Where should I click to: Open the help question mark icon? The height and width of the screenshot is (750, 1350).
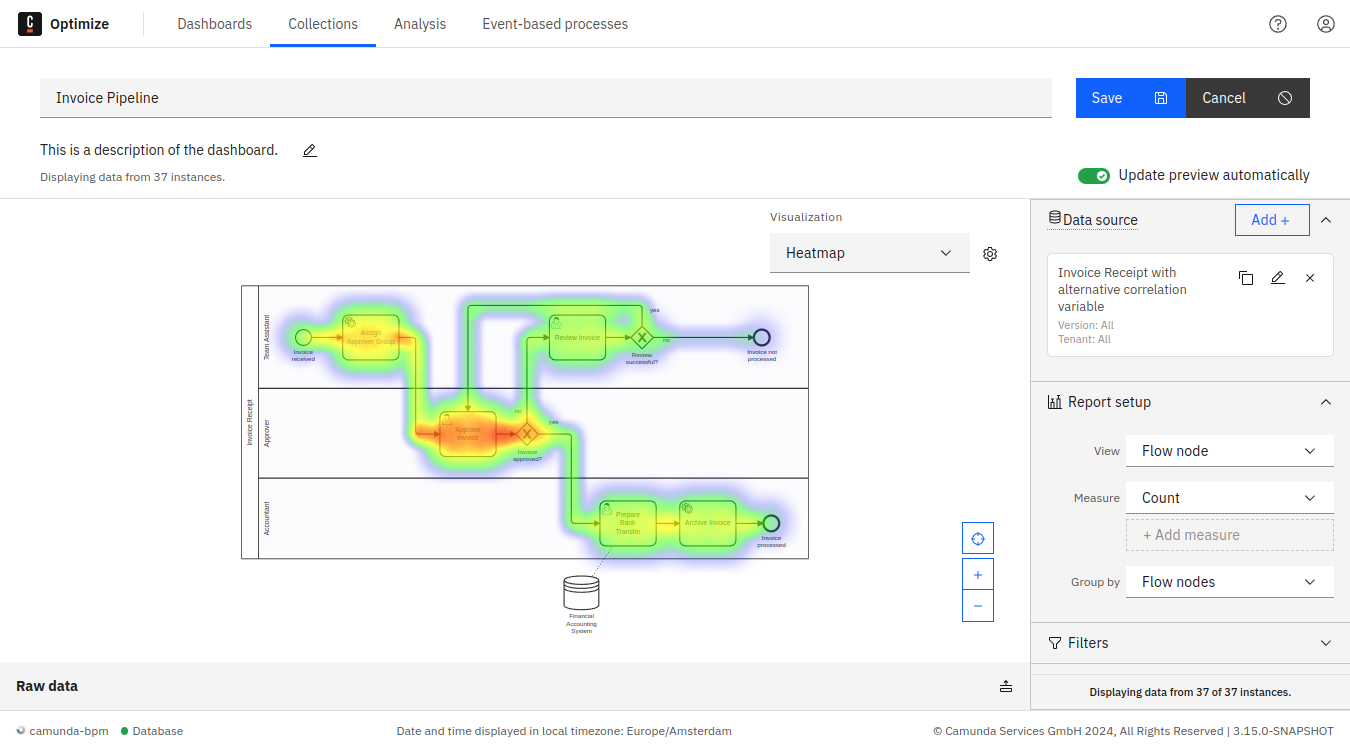tap(1278, 23)
